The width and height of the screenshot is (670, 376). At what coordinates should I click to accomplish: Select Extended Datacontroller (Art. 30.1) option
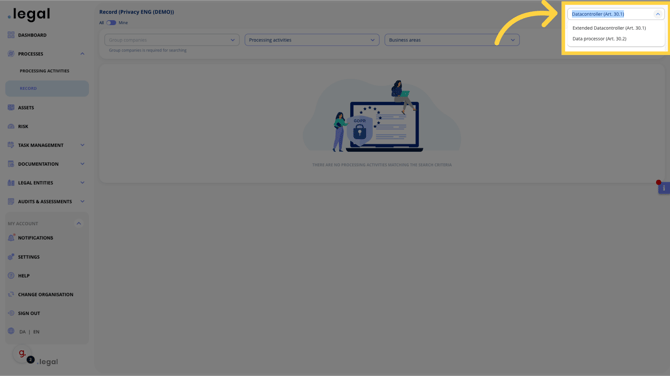pyautogui.click(x=609, y=28)
